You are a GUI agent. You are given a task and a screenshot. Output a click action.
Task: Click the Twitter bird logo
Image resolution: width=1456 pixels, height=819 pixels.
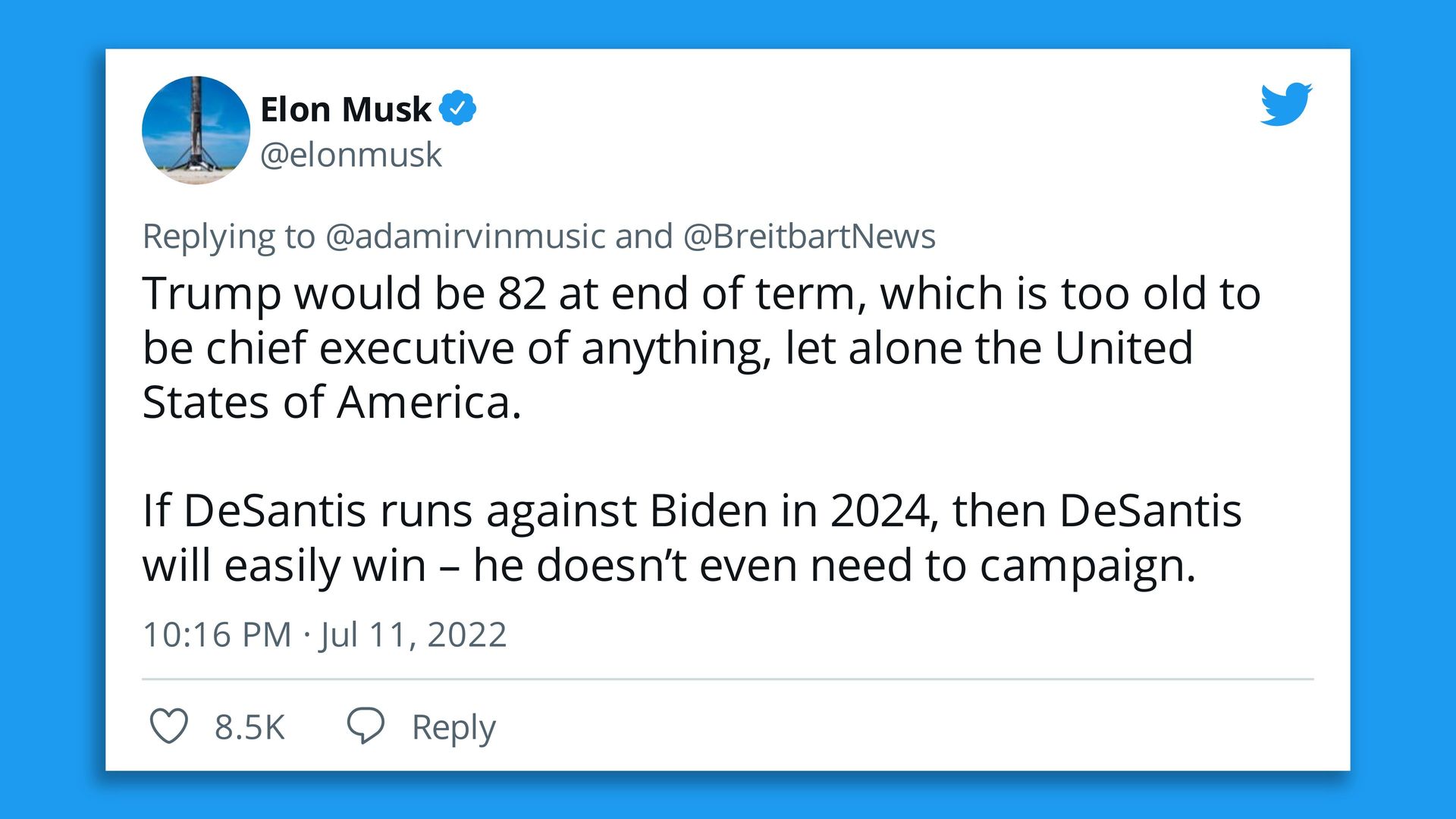(x=1286, y=104)
